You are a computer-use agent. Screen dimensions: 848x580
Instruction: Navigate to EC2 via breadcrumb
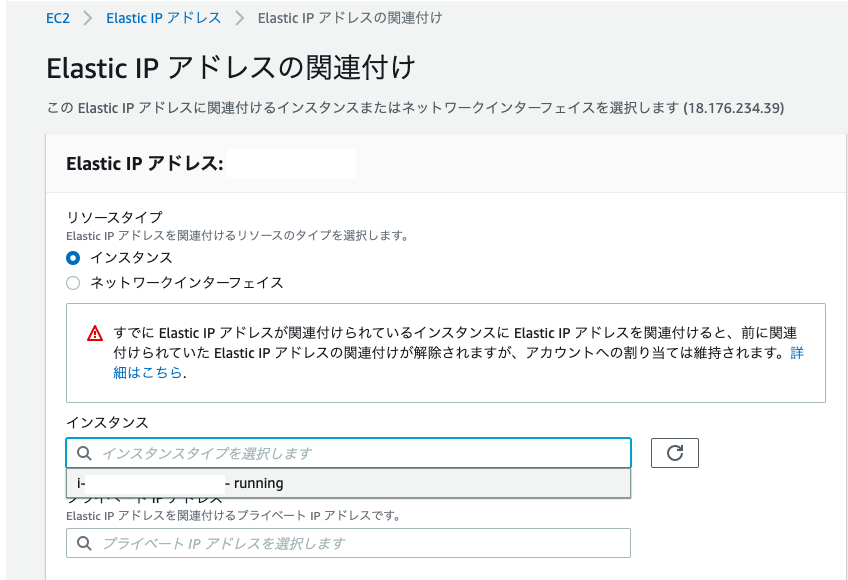pyautogui.click(x=58, y=17)
